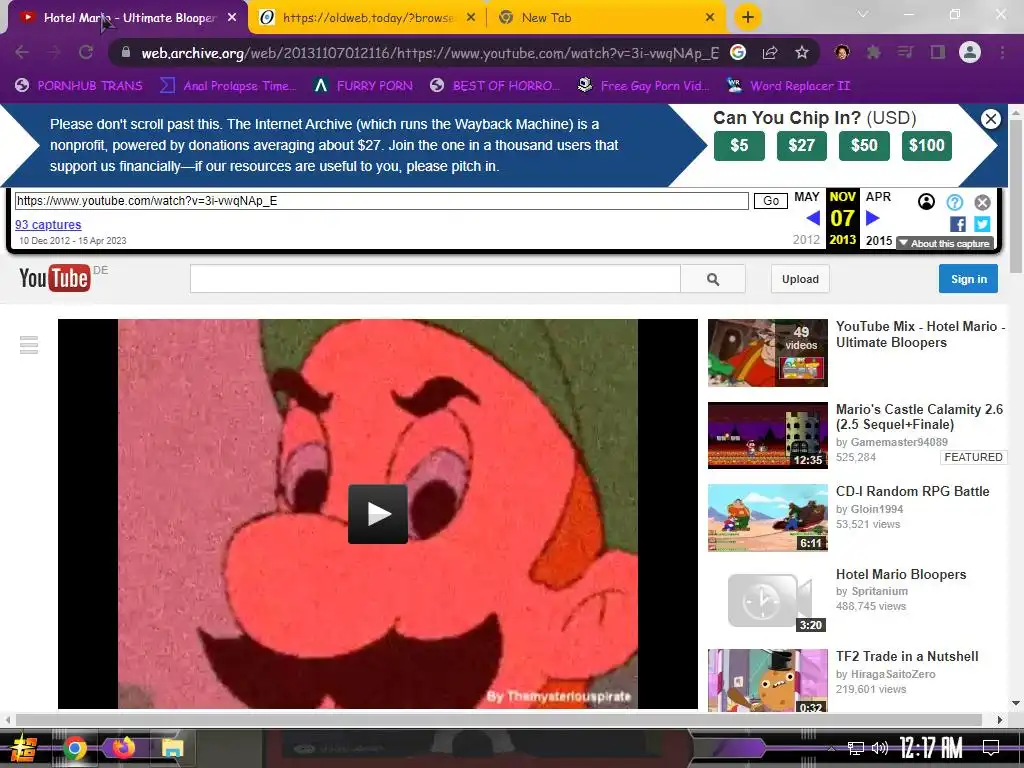Reload the current page

coord(86,52)
